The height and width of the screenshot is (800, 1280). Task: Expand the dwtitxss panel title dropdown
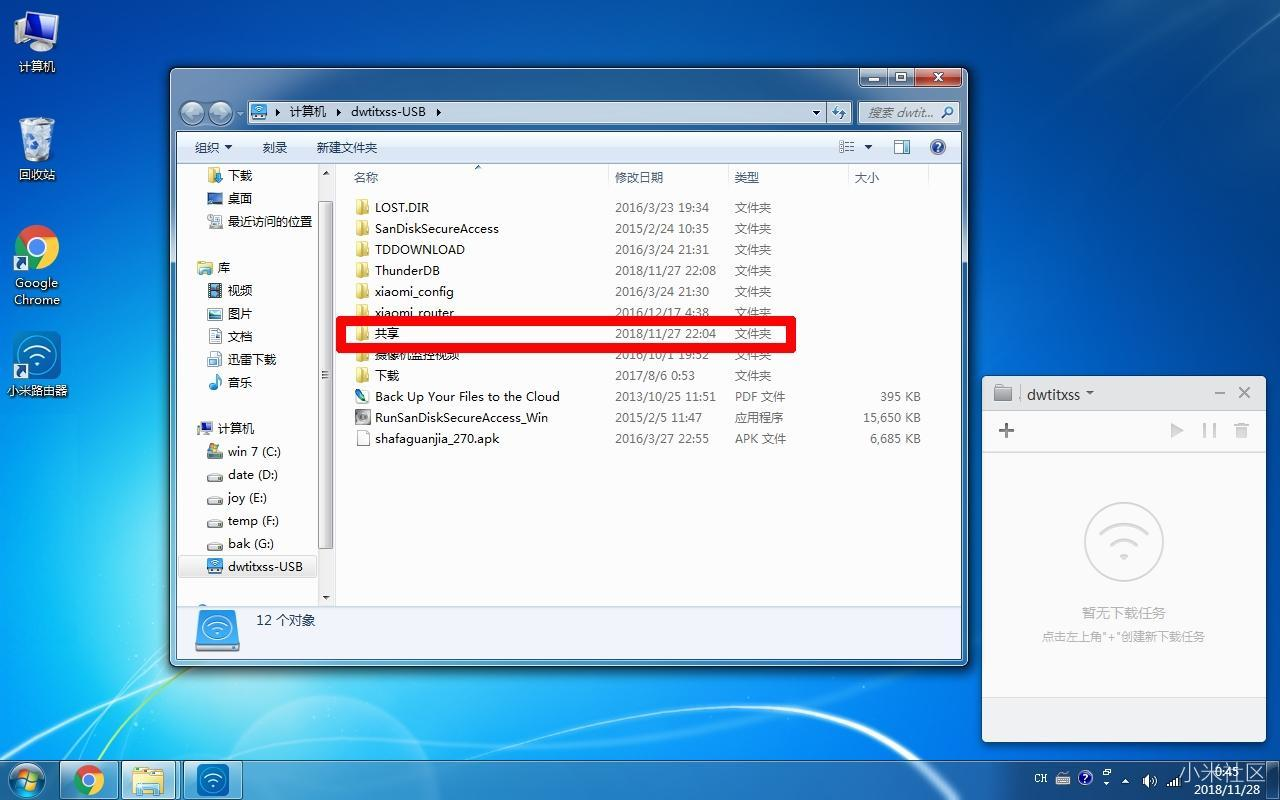click(1090, 393)
